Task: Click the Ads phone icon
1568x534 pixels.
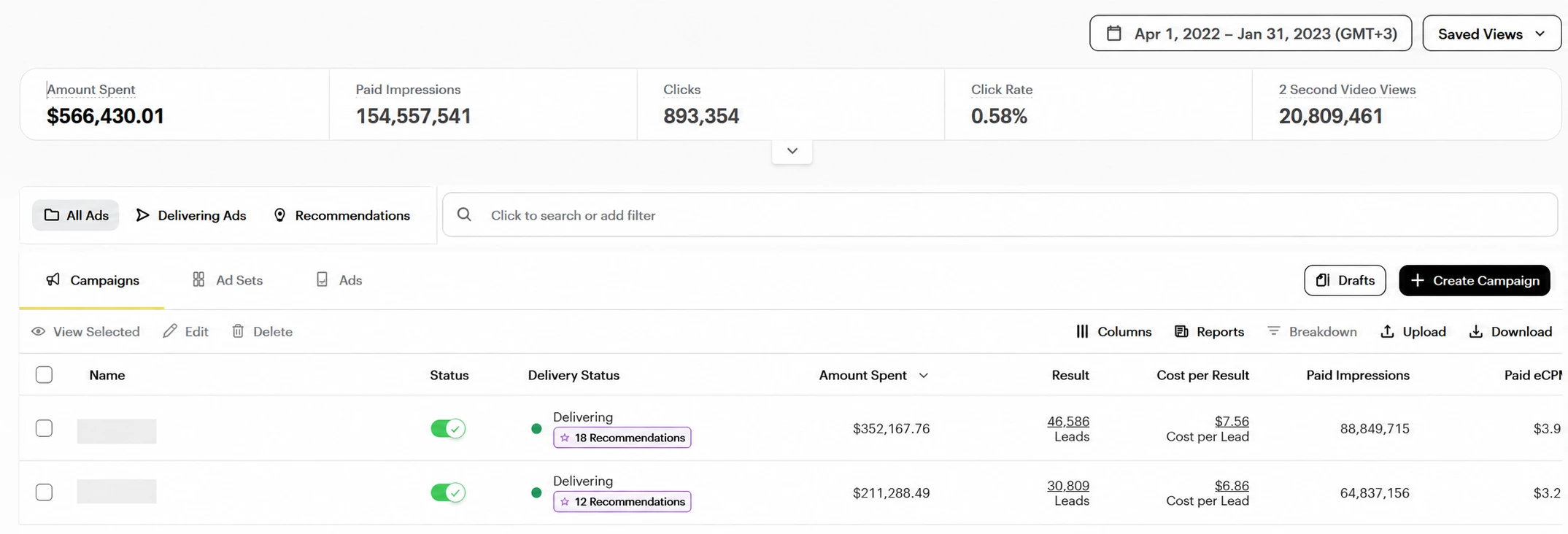Action: 322,279
